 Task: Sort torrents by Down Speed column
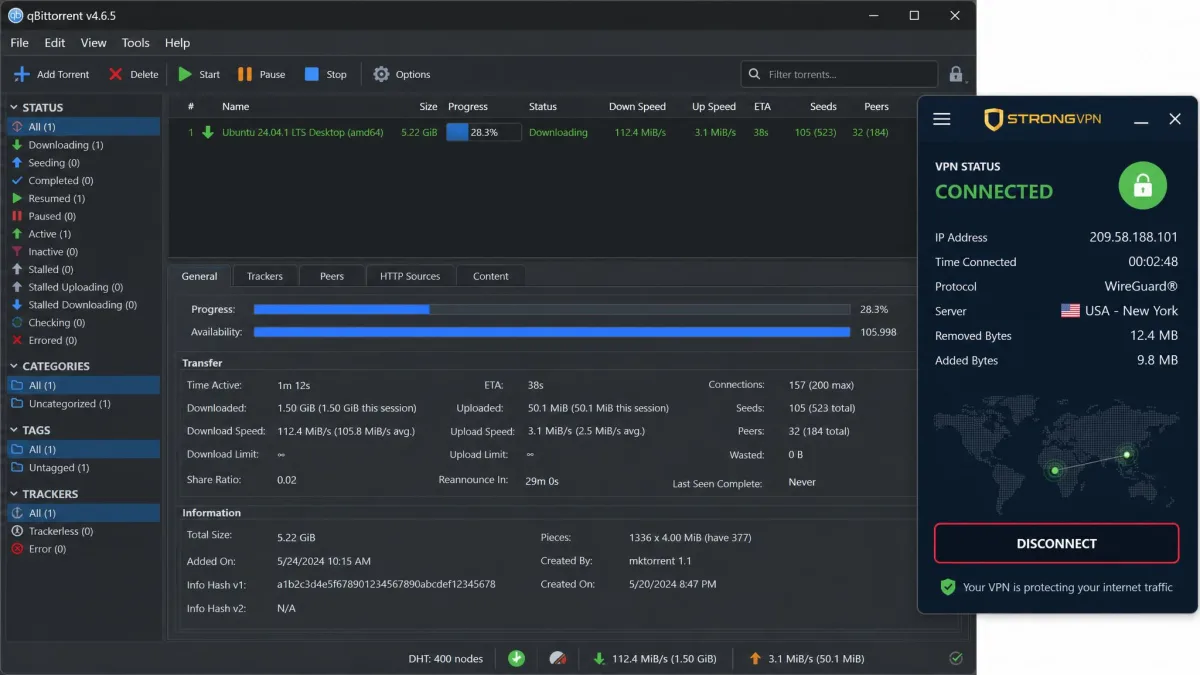coord(637,106)
